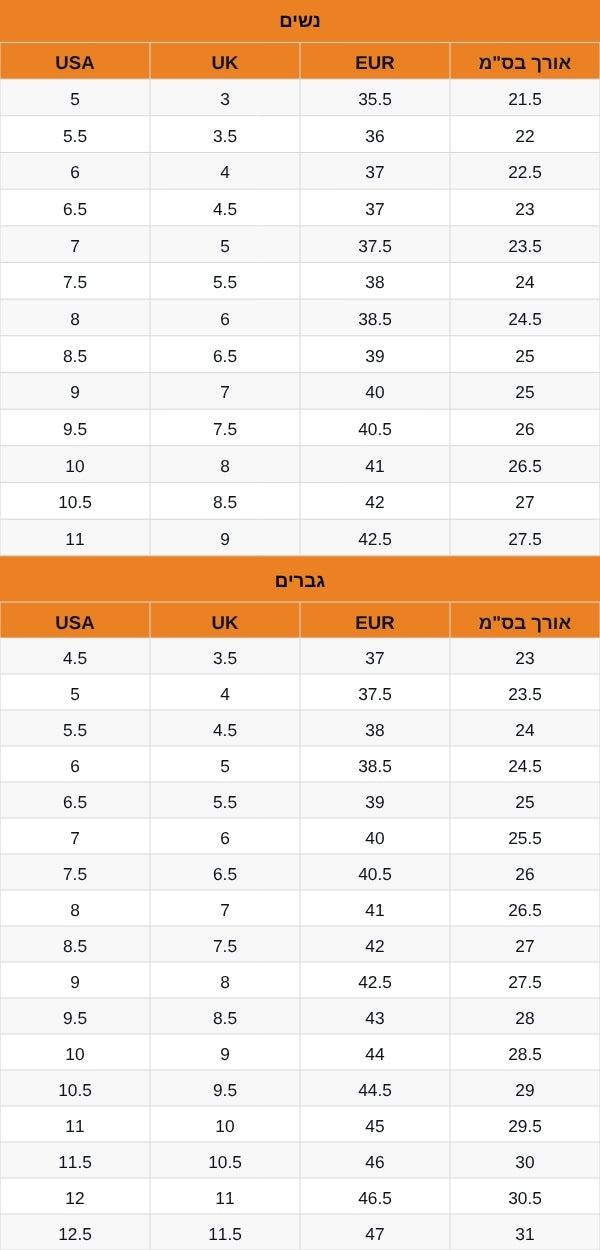The width and height of the screenshot is (600, 1250).
Task: Select the UK 11.5 cell
Action: point(225,1234)
